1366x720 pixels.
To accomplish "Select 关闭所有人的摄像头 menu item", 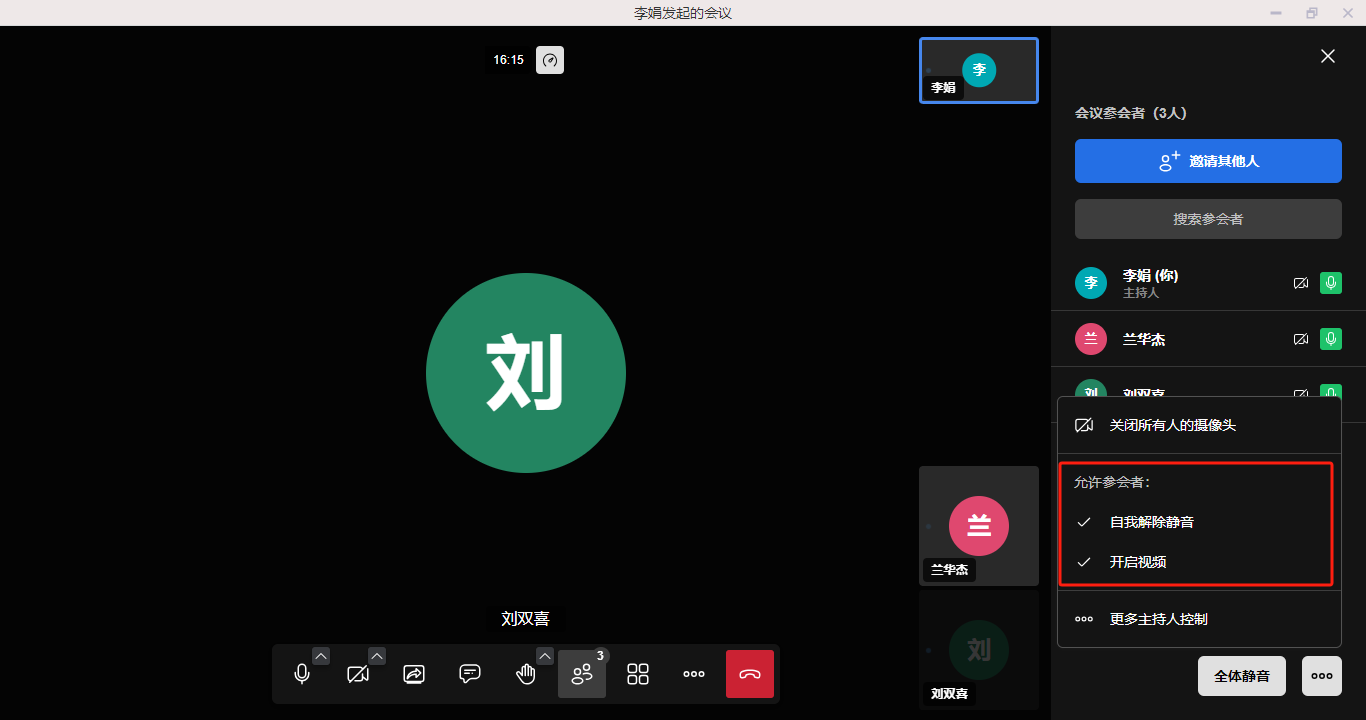I will (1172, 425).
